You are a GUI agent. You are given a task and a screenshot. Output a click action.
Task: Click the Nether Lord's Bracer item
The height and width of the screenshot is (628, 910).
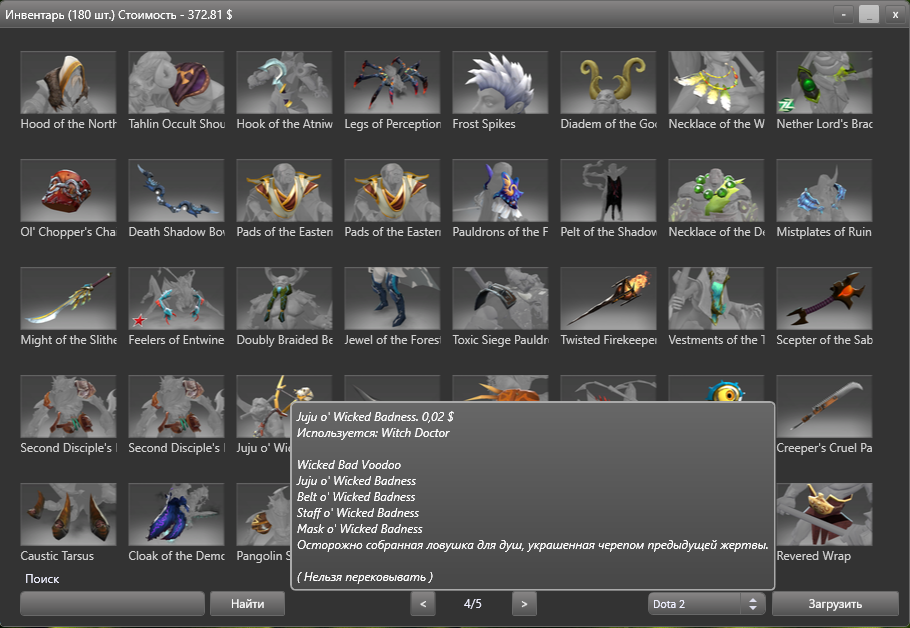click(824, 82)
